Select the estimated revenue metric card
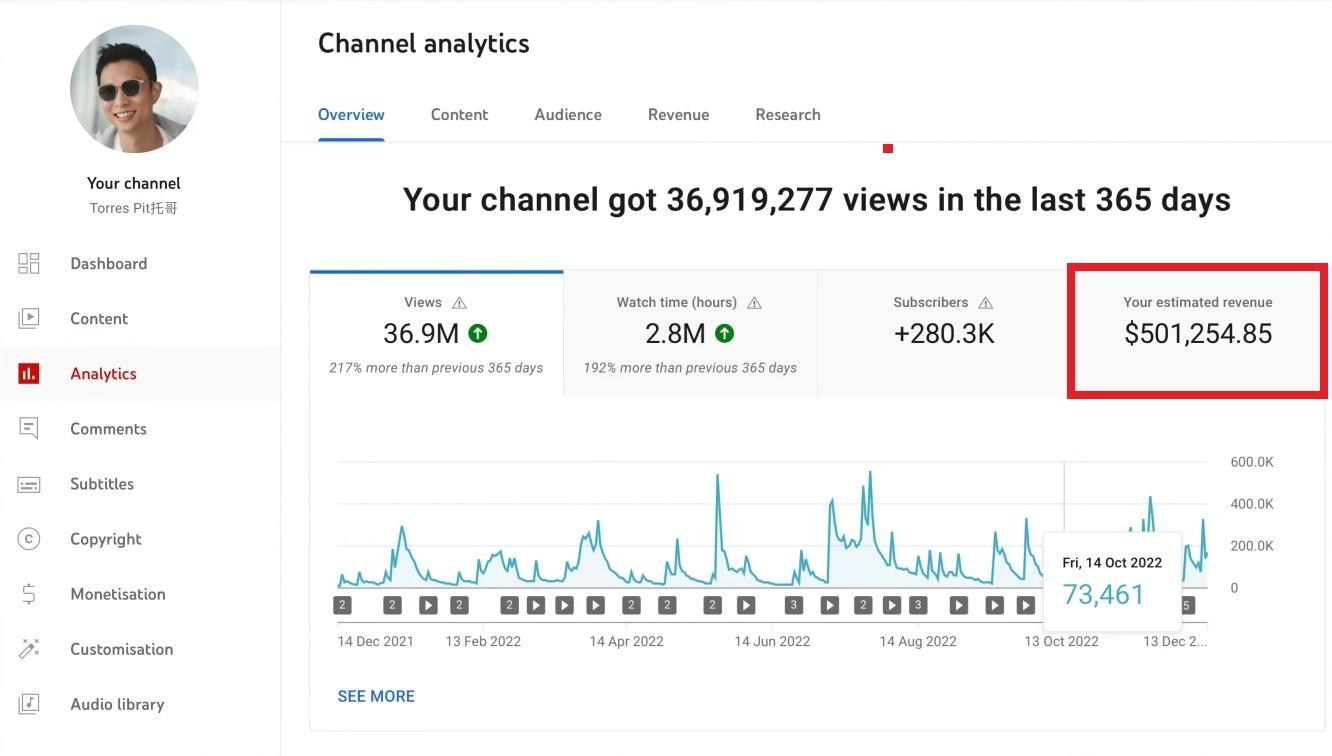Screen dimensions: 1332x756 (1197, 332)
